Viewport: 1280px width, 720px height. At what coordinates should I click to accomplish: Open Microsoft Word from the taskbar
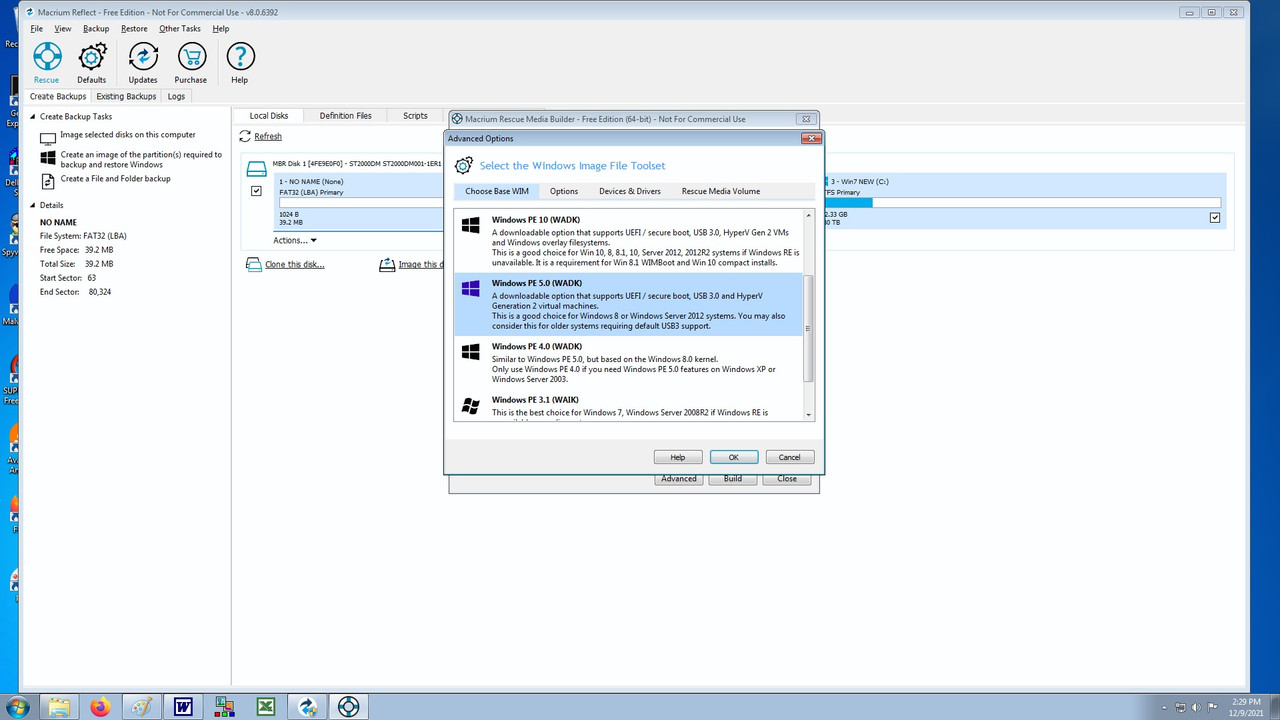coord(183,707)
